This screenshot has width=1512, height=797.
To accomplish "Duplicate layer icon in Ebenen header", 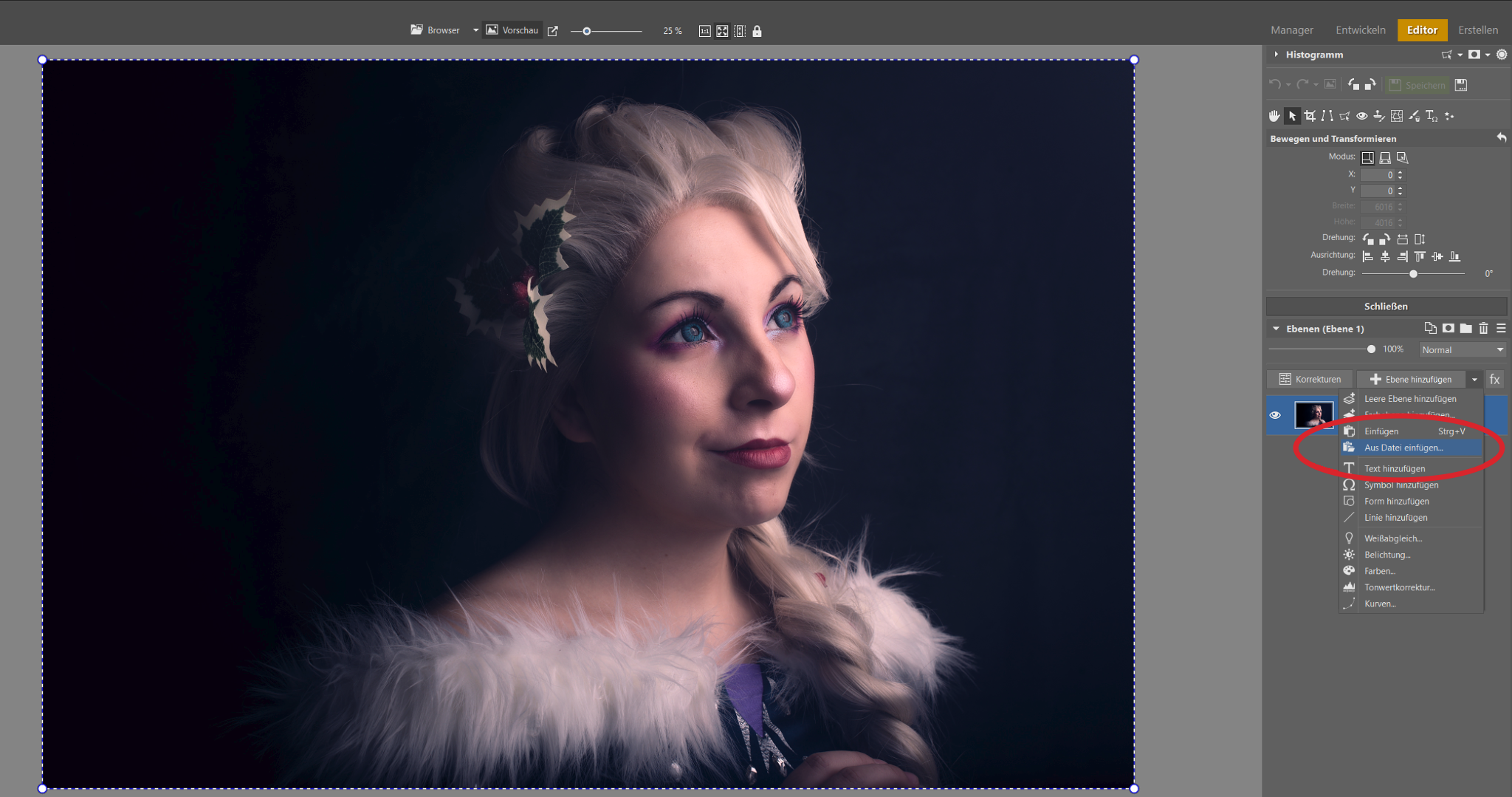I will click(x=1430, y=328).
